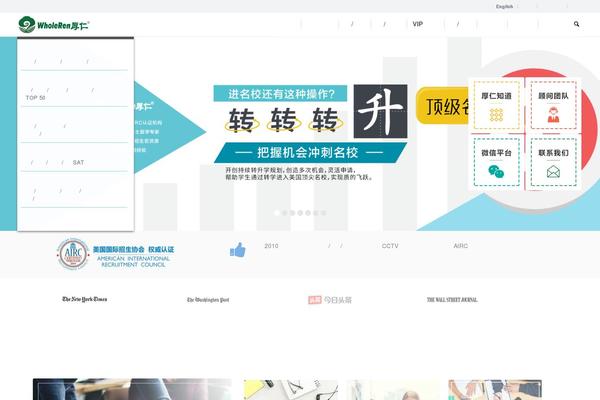Screen dimensions: 600x400
Task: Click the 2010 text in stats bar
Action: 271,246
